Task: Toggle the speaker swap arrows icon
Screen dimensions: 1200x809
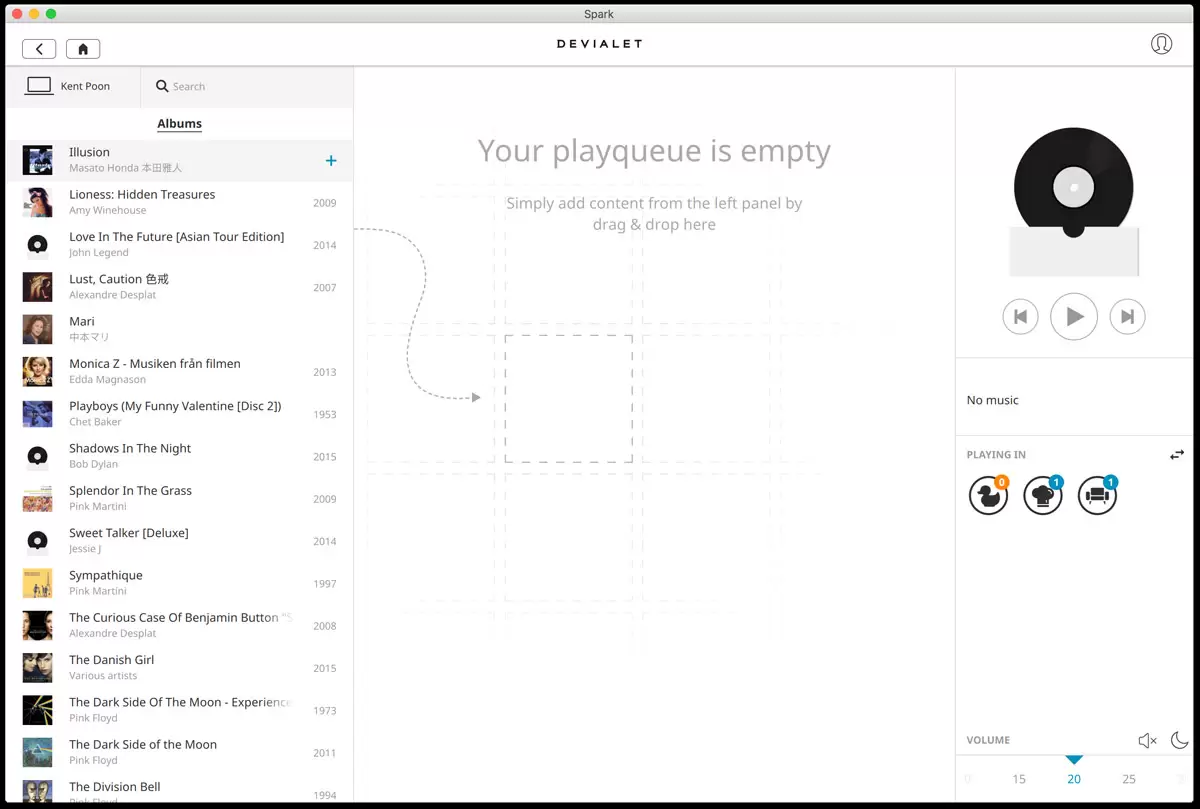Action: coord(1177,455)
